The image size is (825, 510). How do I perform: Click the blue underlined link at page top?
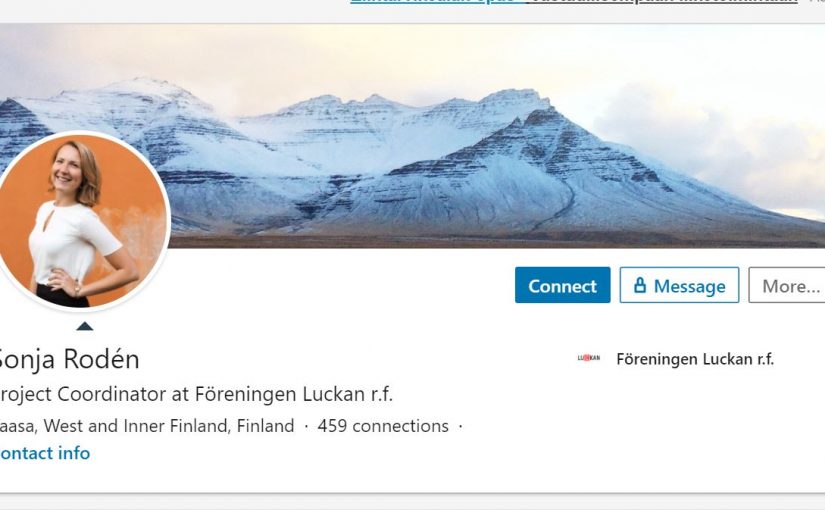pyautogui.click(x=436, y=2)
